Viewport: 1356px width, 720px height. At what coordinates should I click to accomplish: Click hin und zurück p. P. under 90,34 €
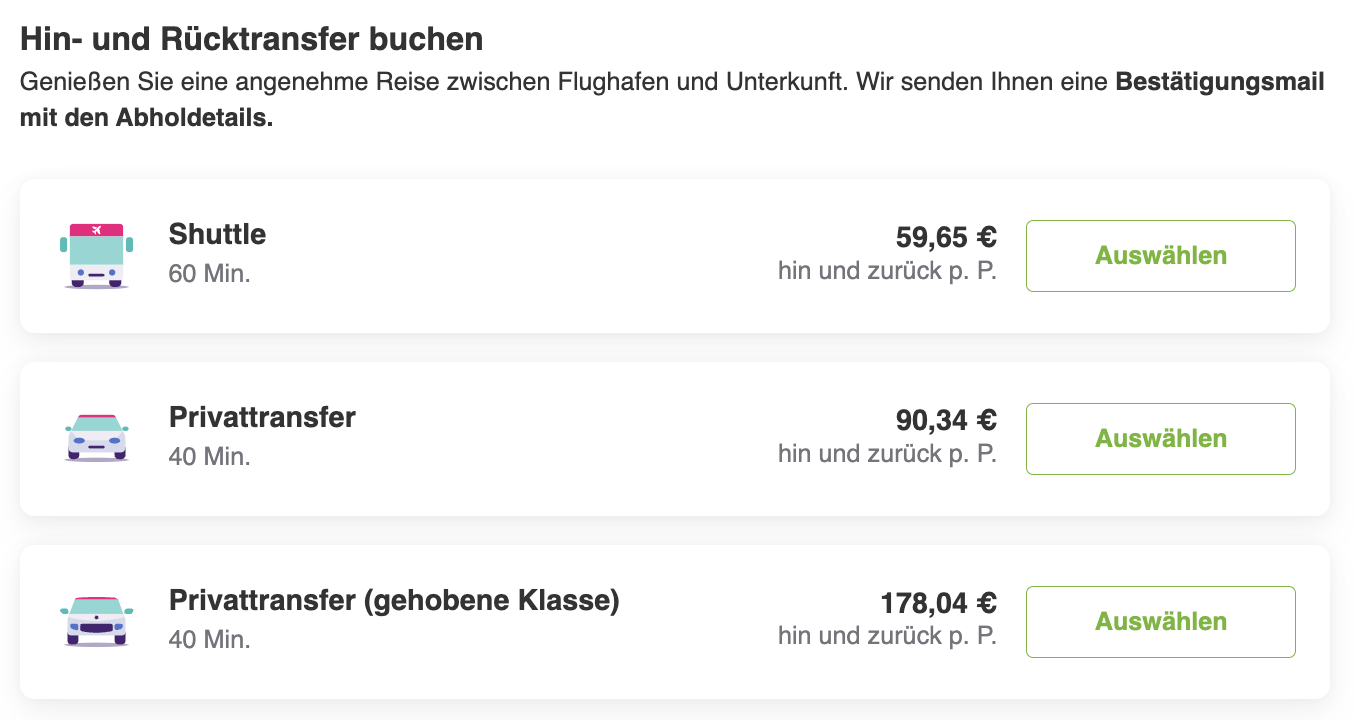coord(888,454)
